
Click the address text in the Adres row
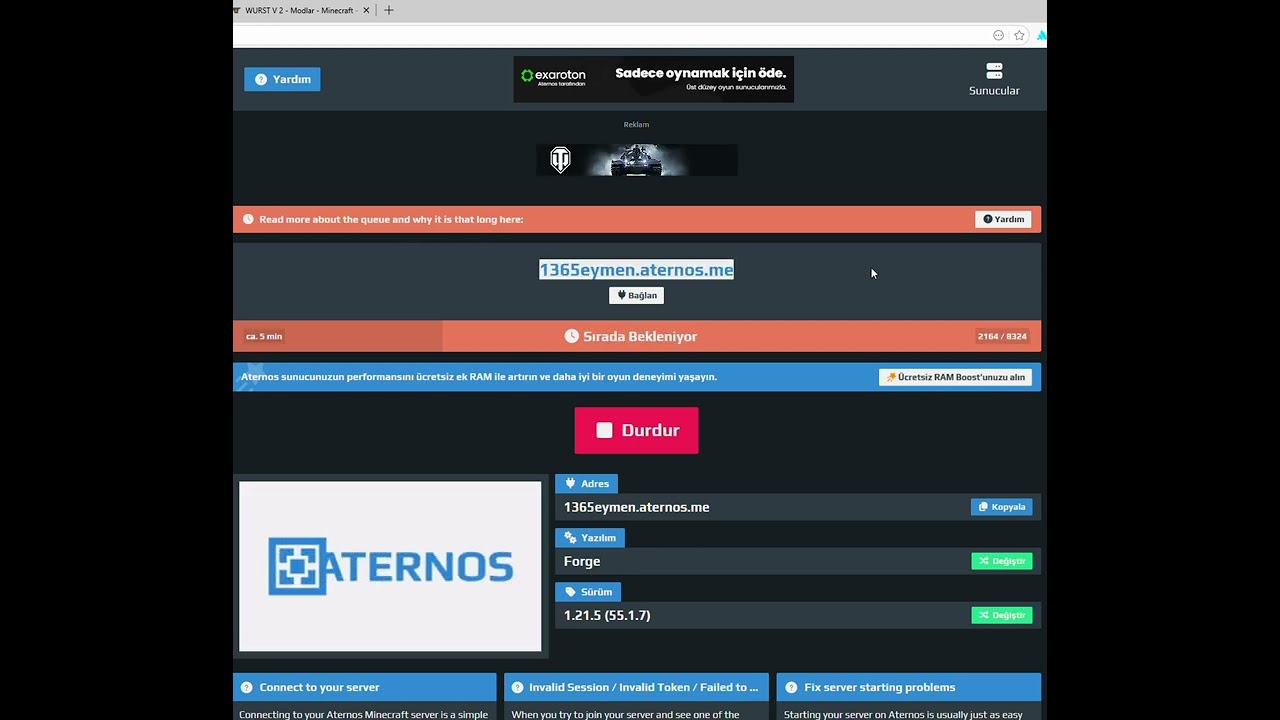636,507
